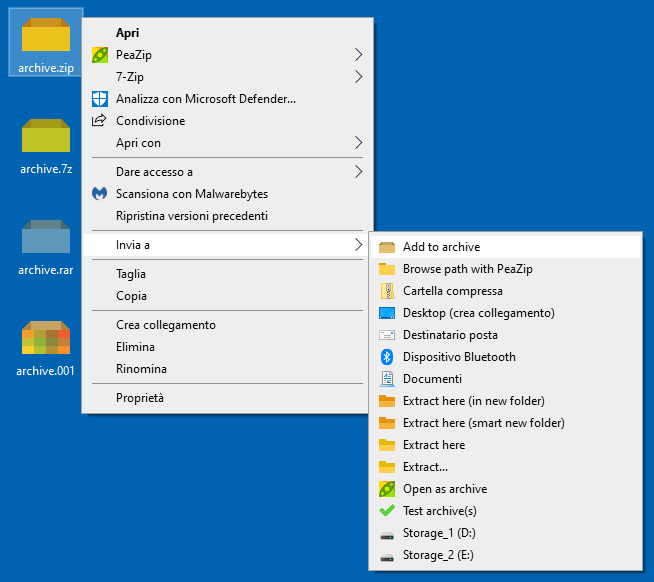This screenshot has width=654, height=582.
Task: Select the archive.001 multi-colored file icon
Action: [46, 338]
